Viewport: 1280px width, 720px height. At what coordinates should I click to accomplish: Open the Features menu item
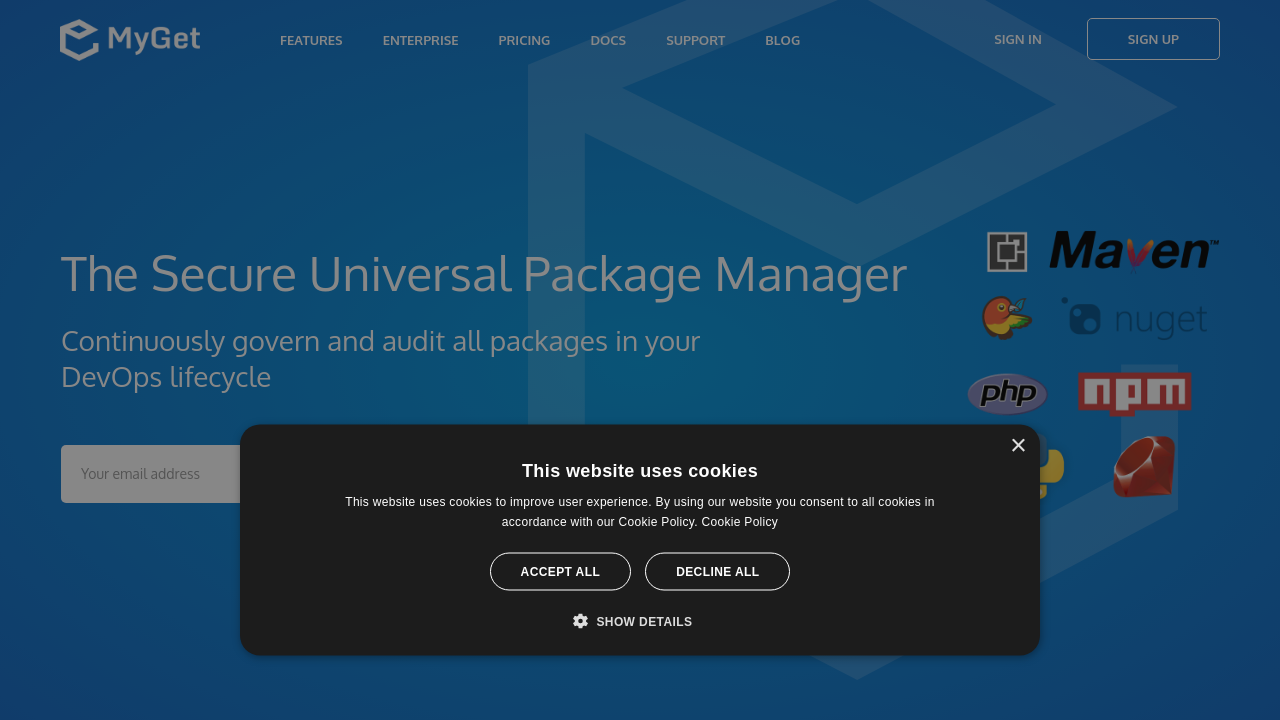pos(311,40)
